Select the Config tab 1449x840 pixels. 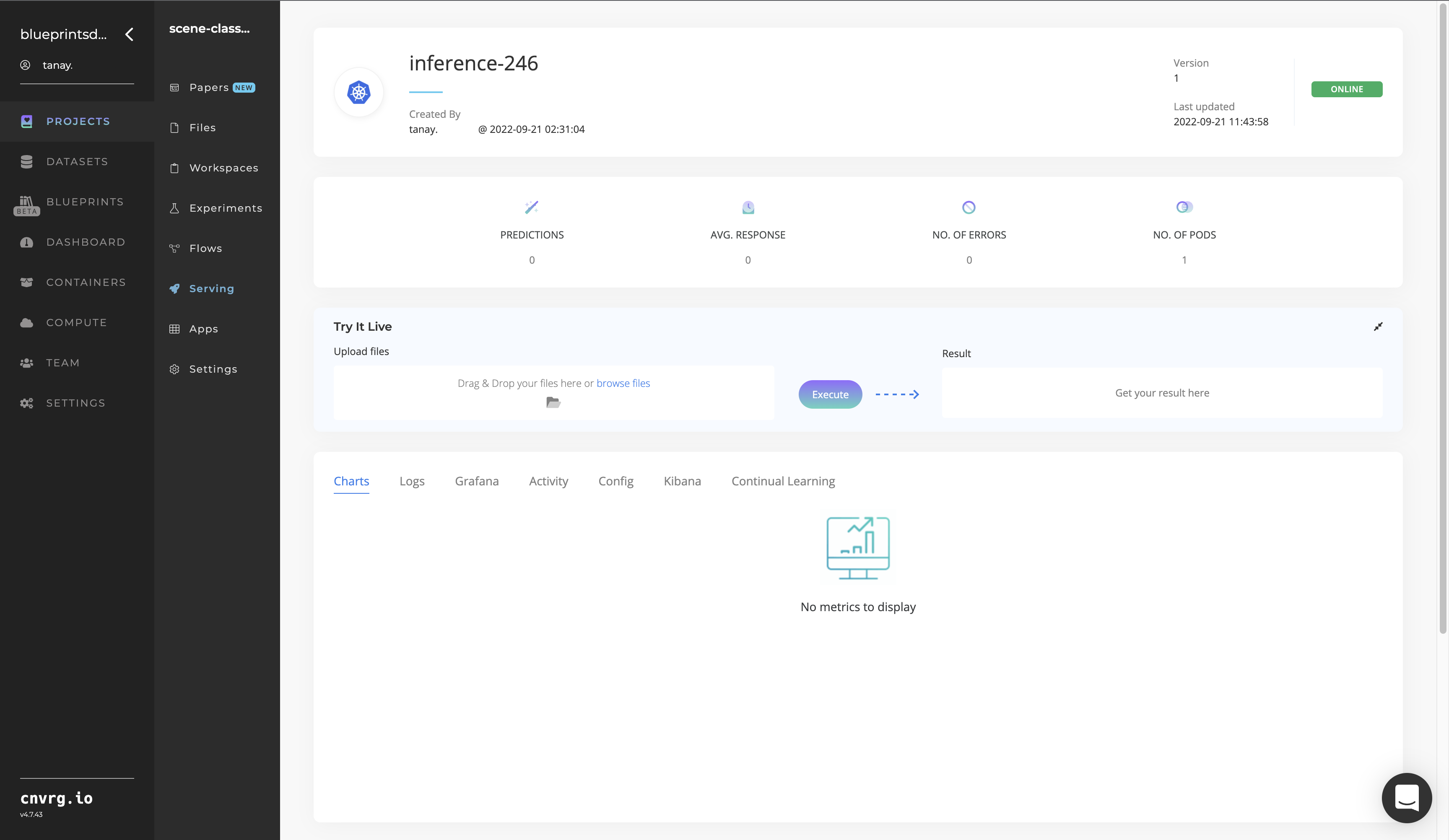click(x=616, y=481)
